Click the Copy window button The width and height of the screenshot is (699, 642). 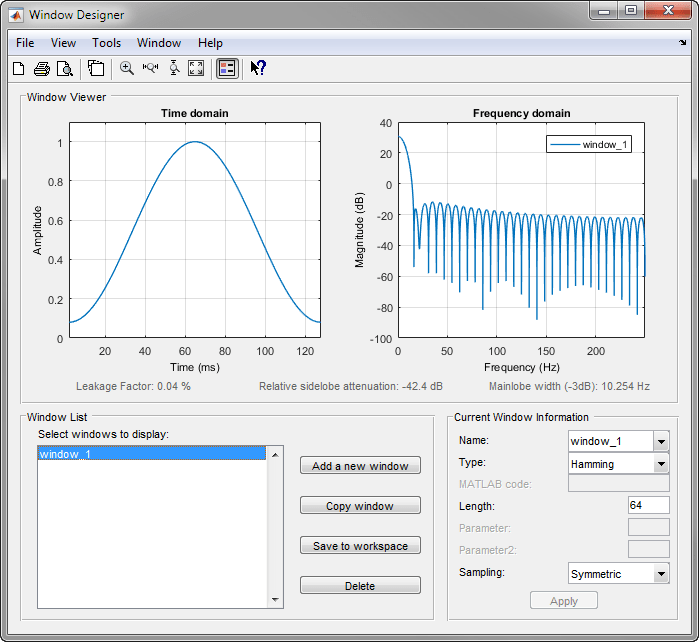pyautogui.click(x=360, y=506)
